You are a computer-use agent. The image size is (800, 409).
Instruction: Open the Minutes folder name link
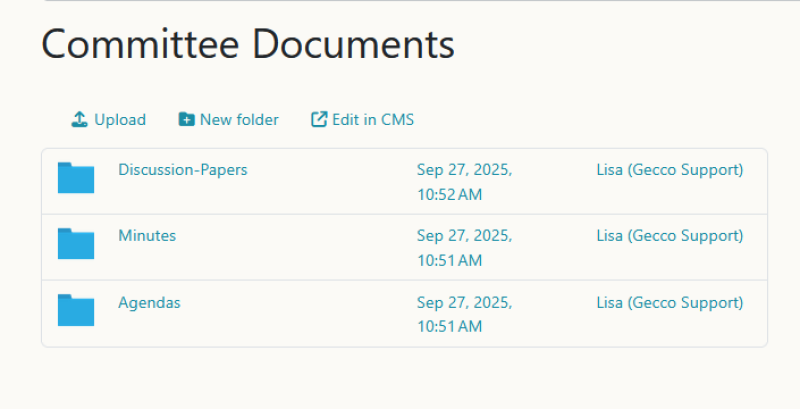pyautogui.click(x=147, y=236)
